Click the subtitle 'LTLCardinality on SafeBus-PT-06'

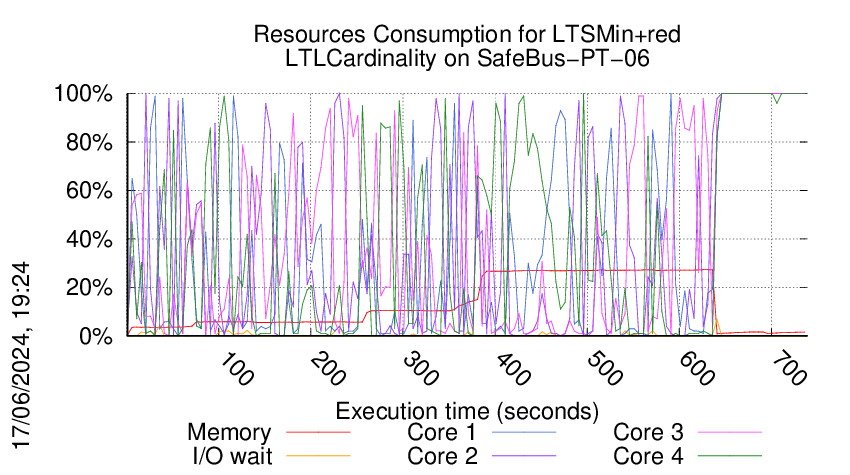click(x=467, y=59)
